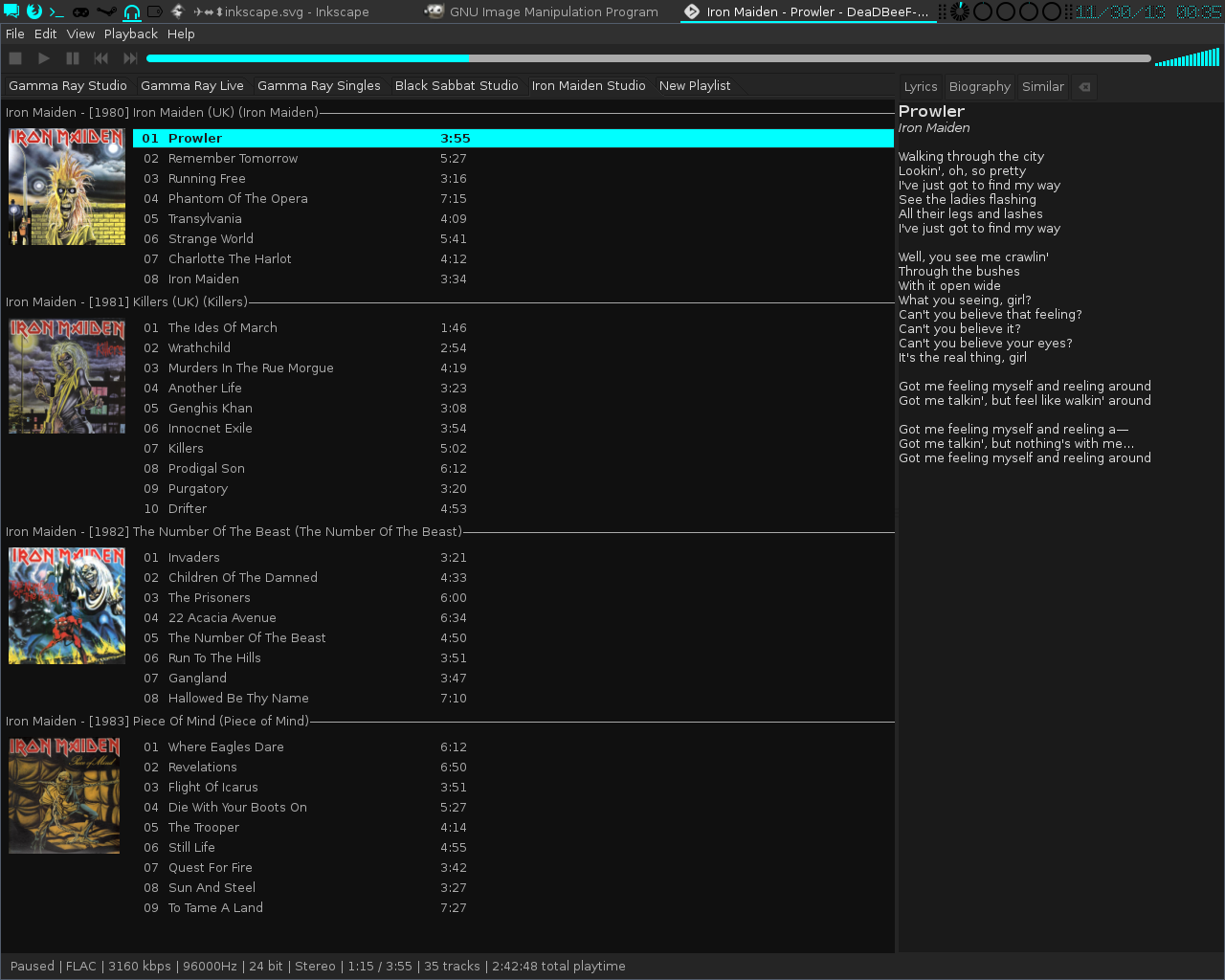Viewport: 1225px width, 980px height.
Task: Select track Hallowed Be Thy Name
Action: pyautogui.click(x=513, y=698)
